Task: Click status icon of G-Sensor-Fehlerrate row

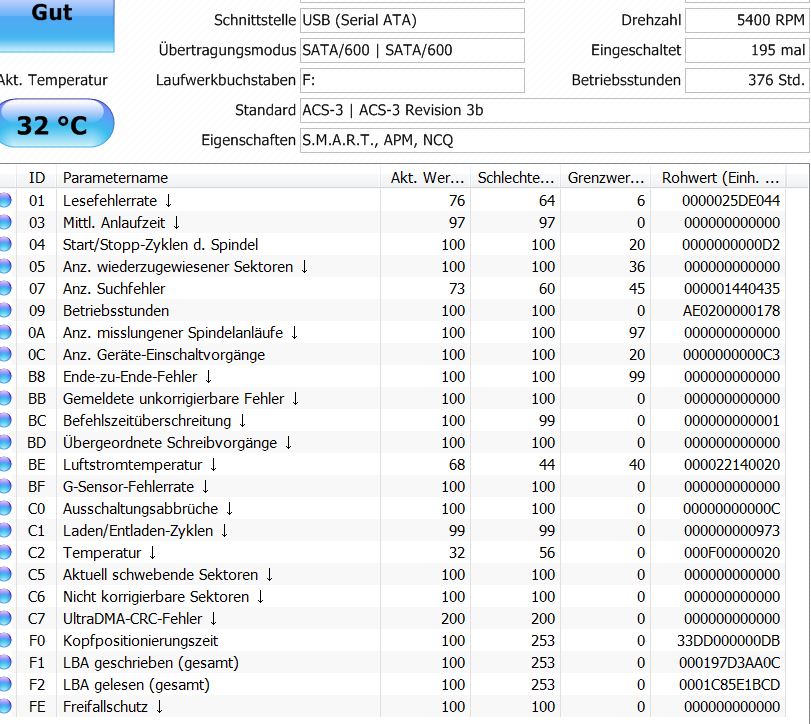Action: pos(5,486)
